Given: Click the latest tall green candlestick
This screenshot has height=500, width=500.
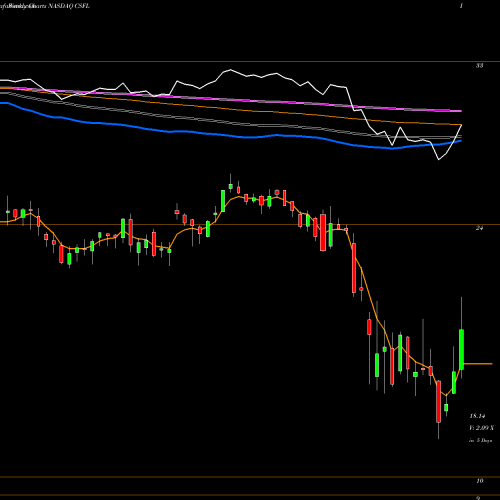Looking at the screenshot, I should tap(462, 349).
